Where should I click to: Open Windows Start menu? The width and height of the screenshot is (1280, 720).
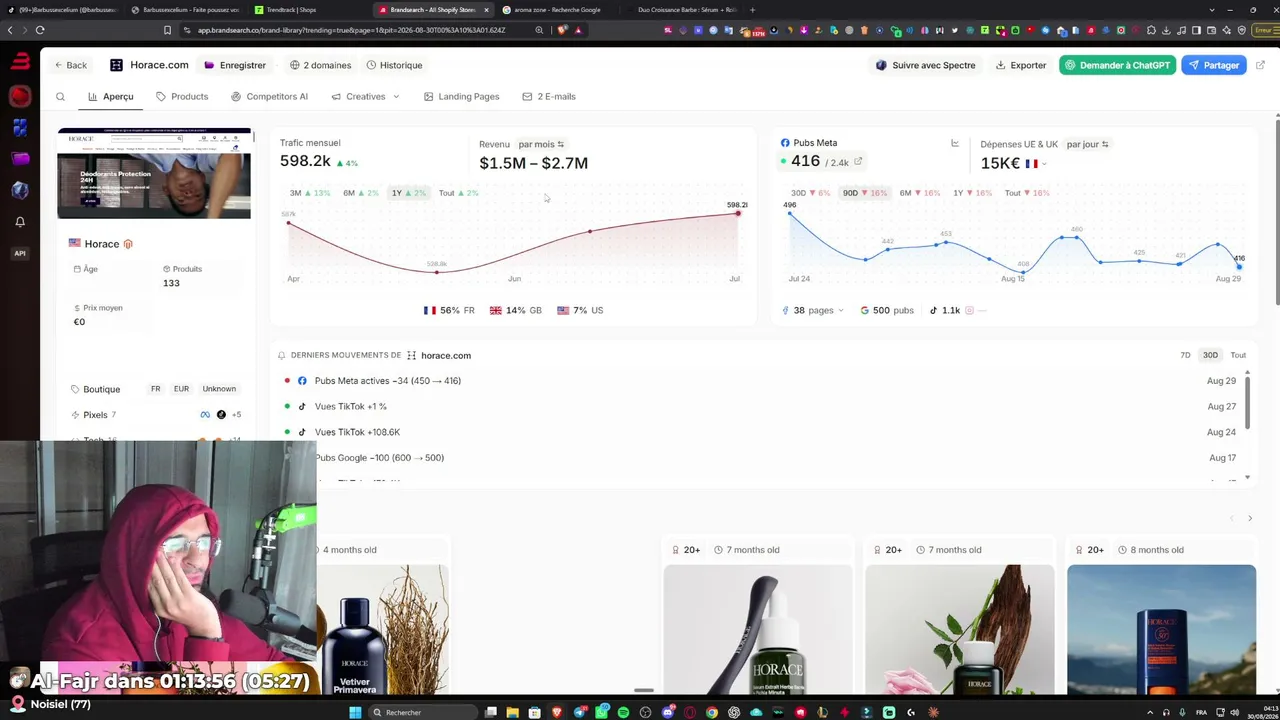point(354,712)
